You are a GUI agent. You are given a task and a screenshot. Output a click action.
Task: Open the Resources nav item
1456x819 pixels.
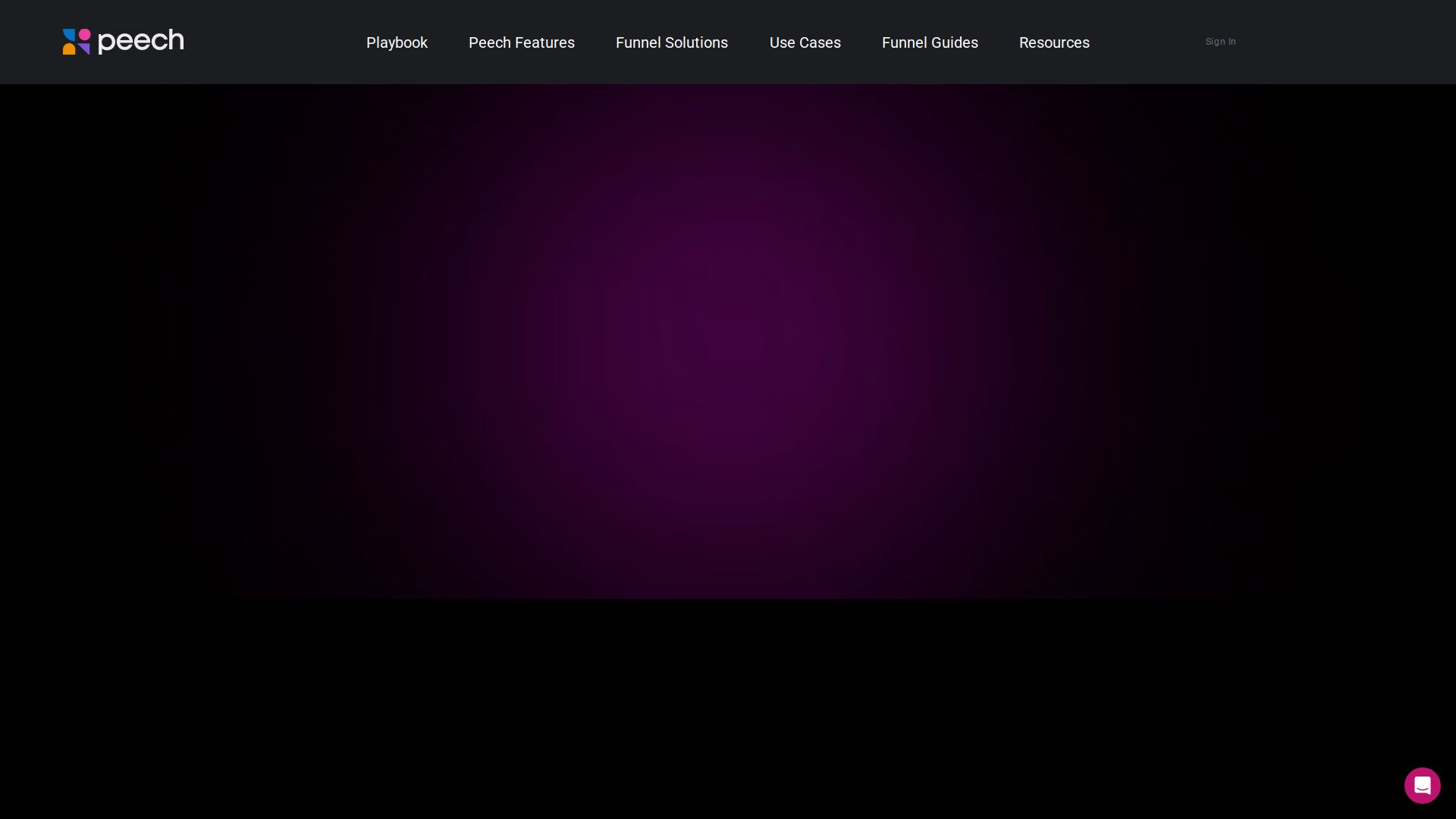[x=1053, y=42]
